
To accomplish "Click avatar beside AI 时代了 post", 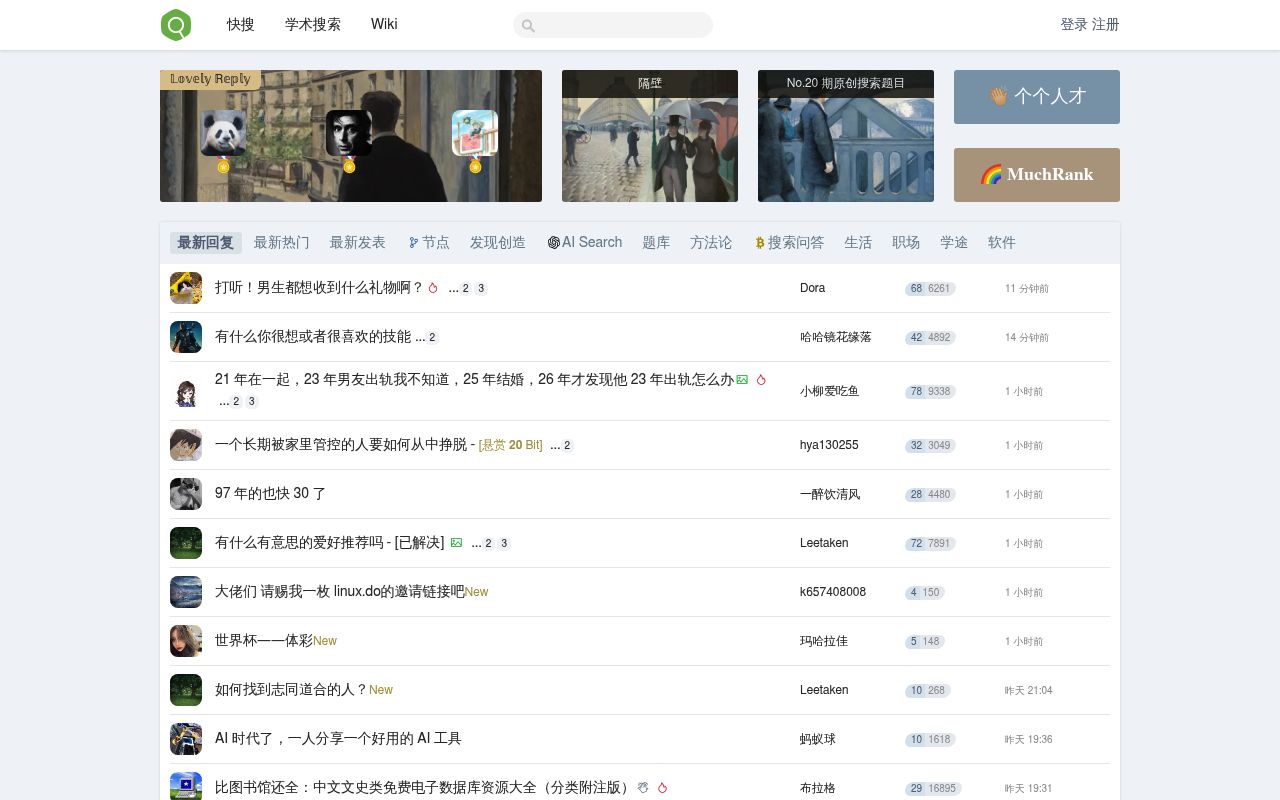I will 186,739.
